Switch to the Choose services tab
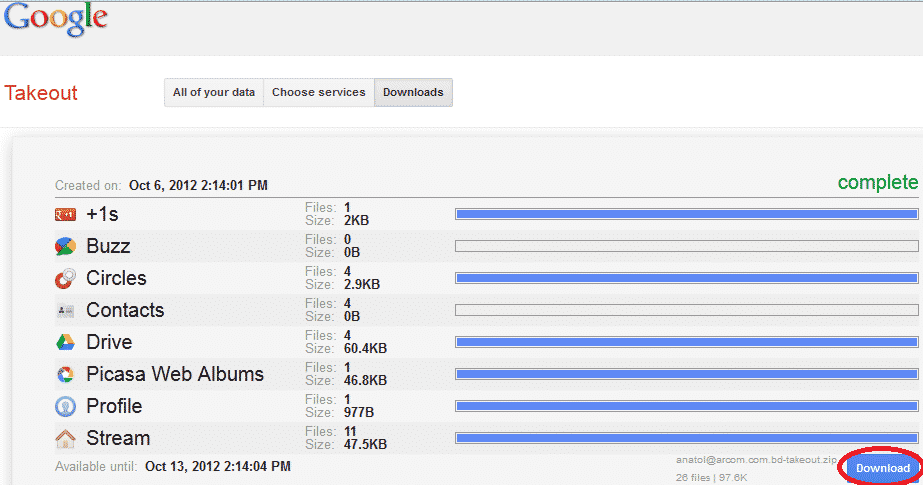This screenshot has height=485, width=923. (x=319, y=92)
